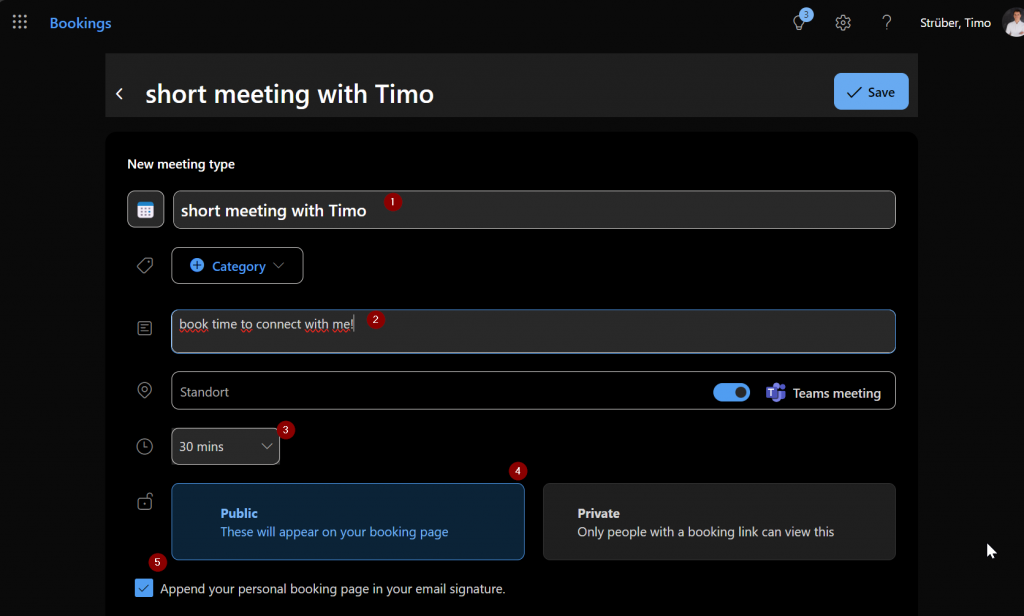Select the Public visibility option

348,522
